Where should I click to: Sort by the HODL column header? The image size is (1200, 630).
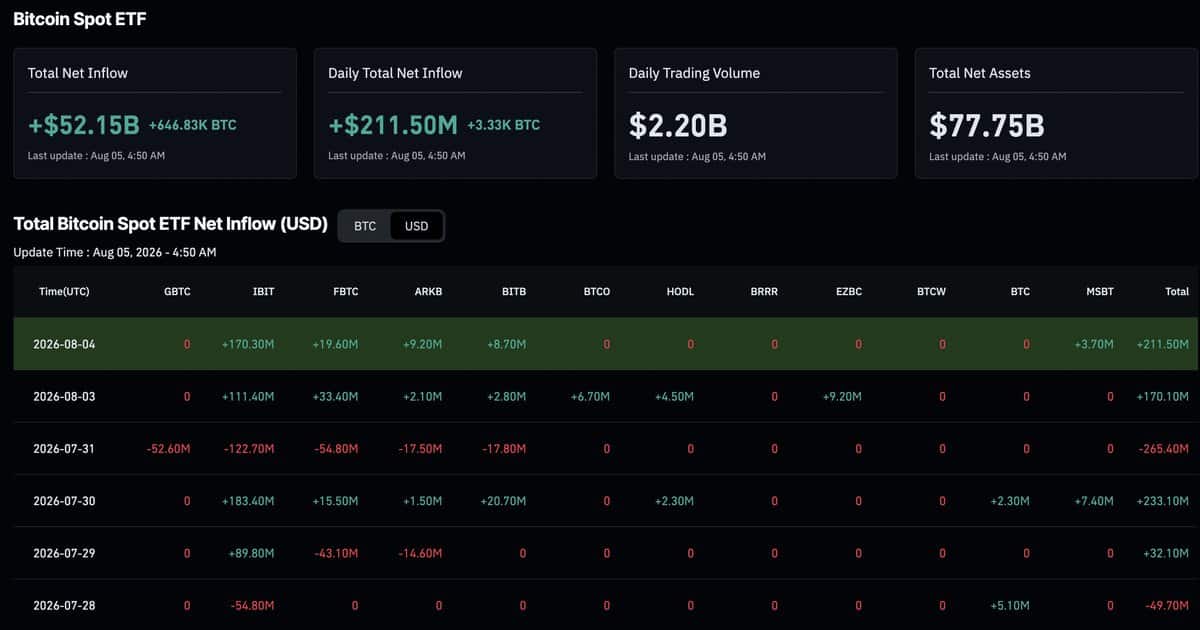click(680, 292)
